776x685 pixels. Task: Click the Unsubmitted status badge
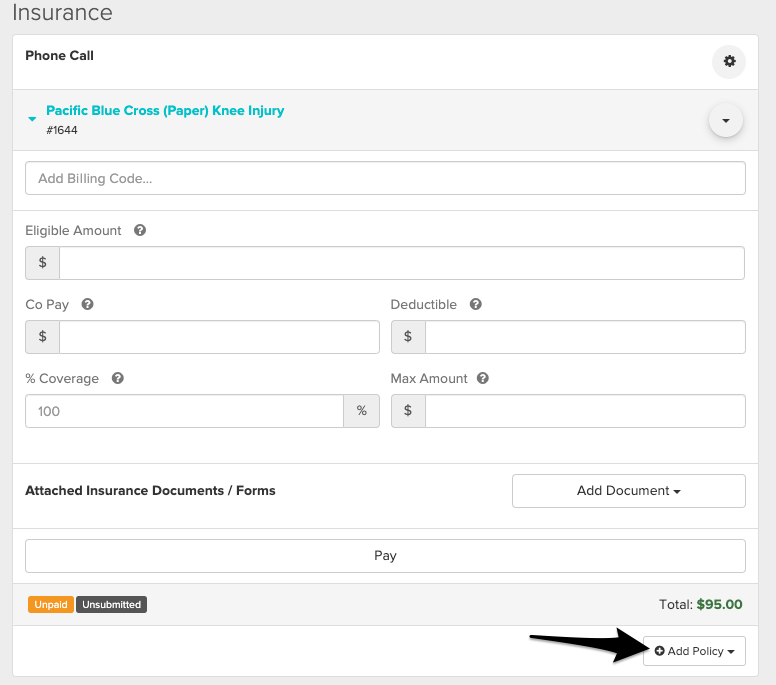(x=111, y=605)
